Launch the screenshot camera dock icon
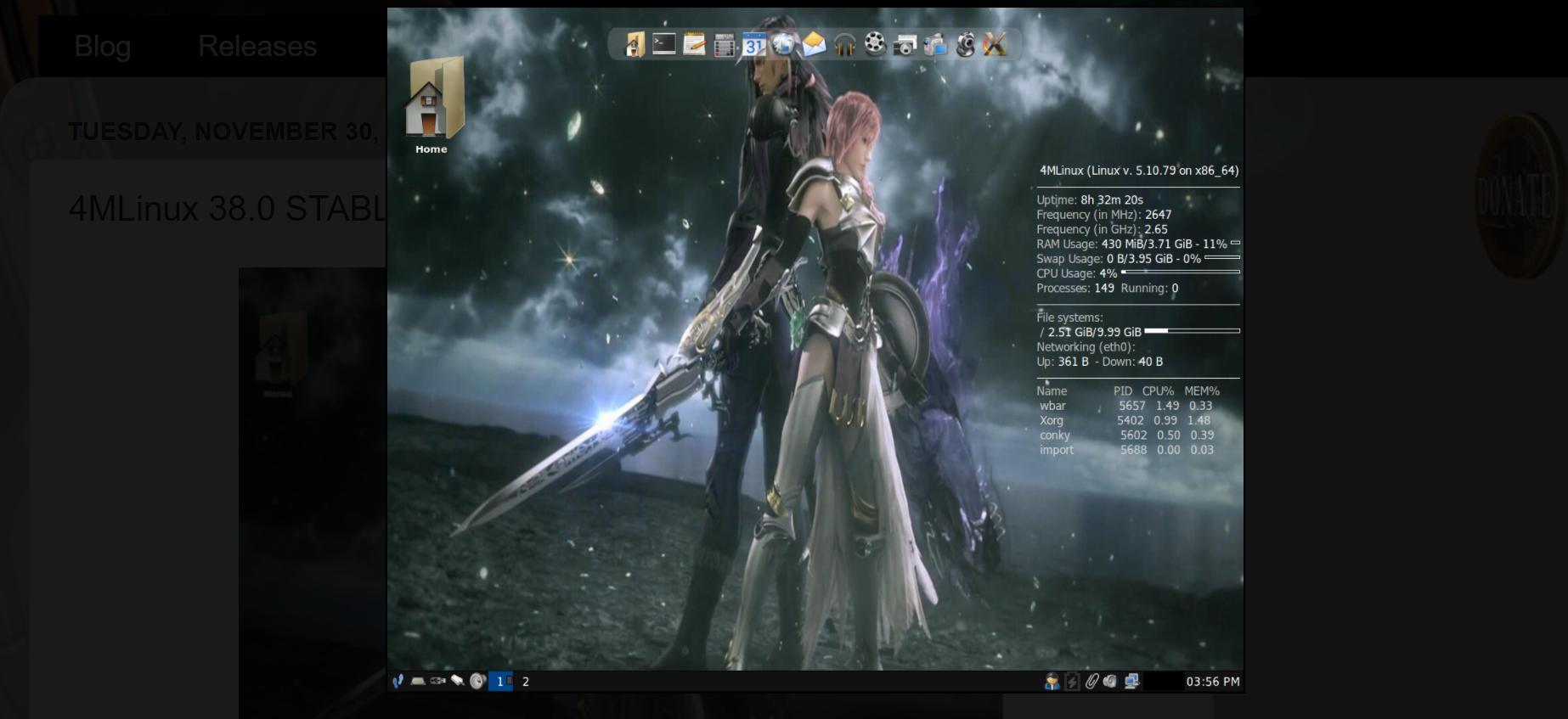This screenshot has width=1568, height=719. point(905,45)
